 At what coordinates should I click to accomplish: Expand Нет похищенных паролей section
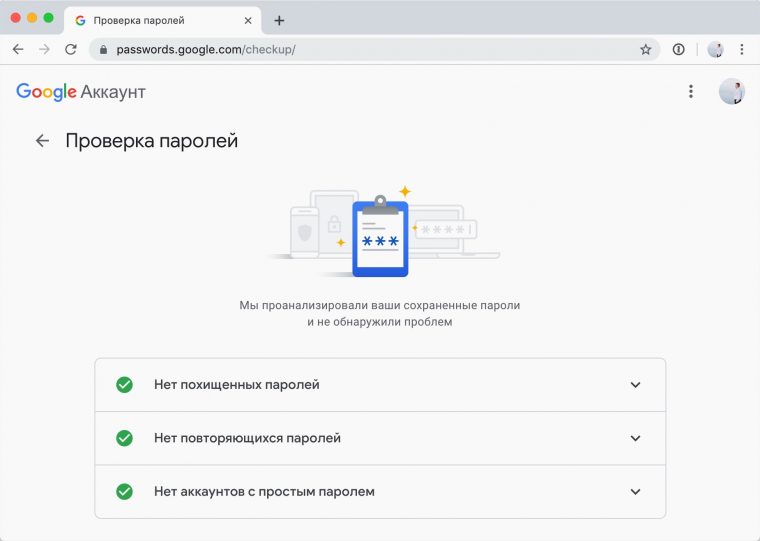(380, 385)
